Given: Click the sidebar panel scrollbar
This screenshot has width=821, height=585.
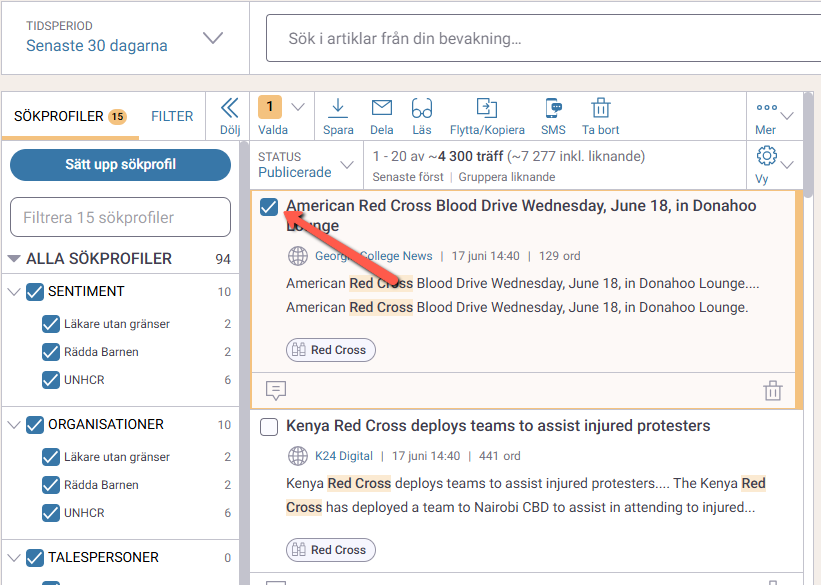Looking at the screenshot, I should 243,361.
